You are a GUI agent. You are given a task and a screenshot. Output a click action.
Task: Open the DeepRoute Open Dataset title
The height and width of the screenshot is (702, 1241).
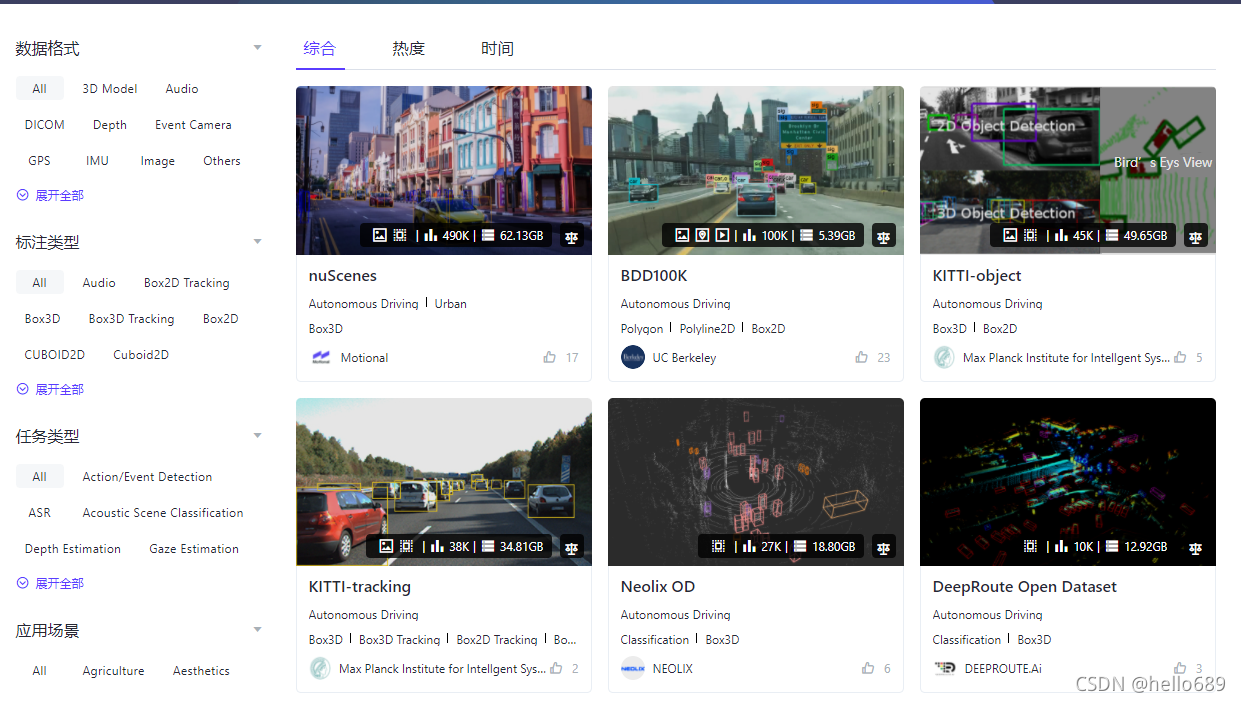(x=1025, y=586)
